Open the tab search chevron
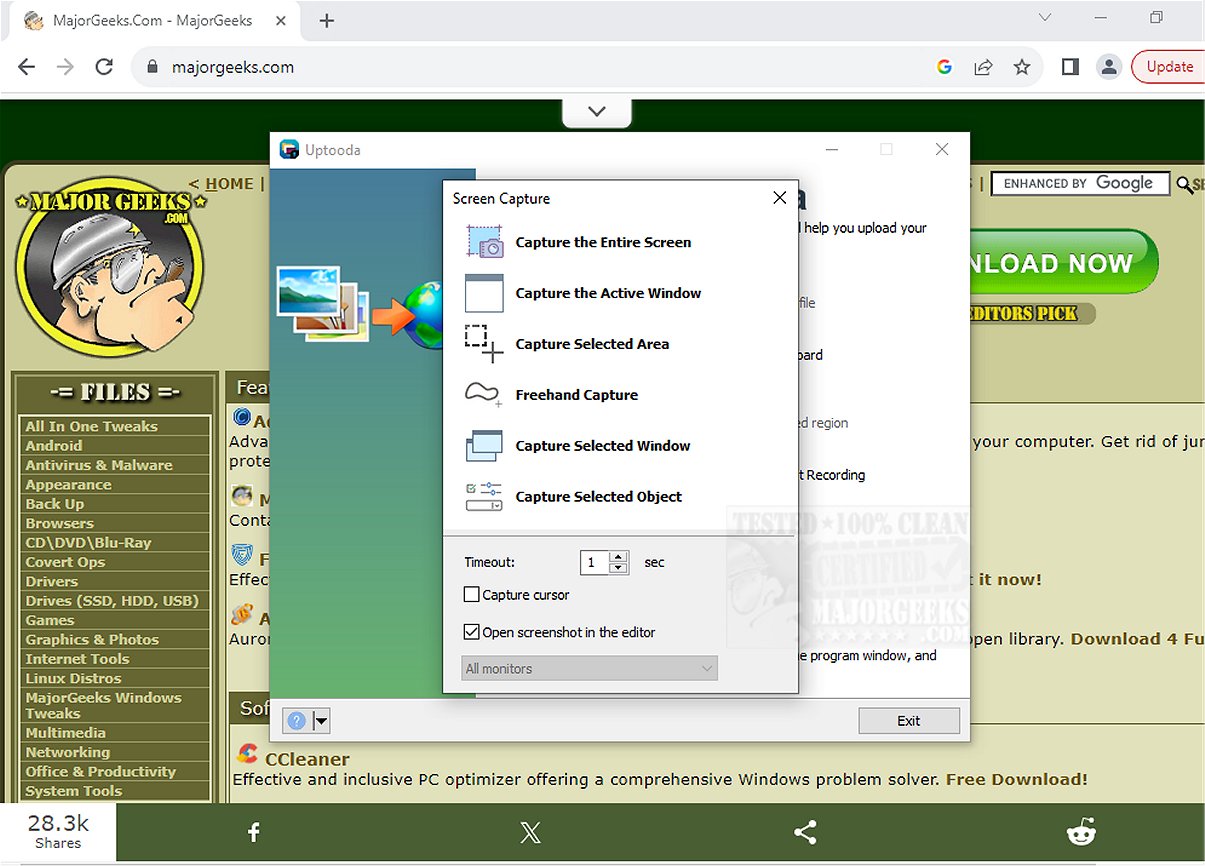 pyautogui.click(x=1045, y=17)
